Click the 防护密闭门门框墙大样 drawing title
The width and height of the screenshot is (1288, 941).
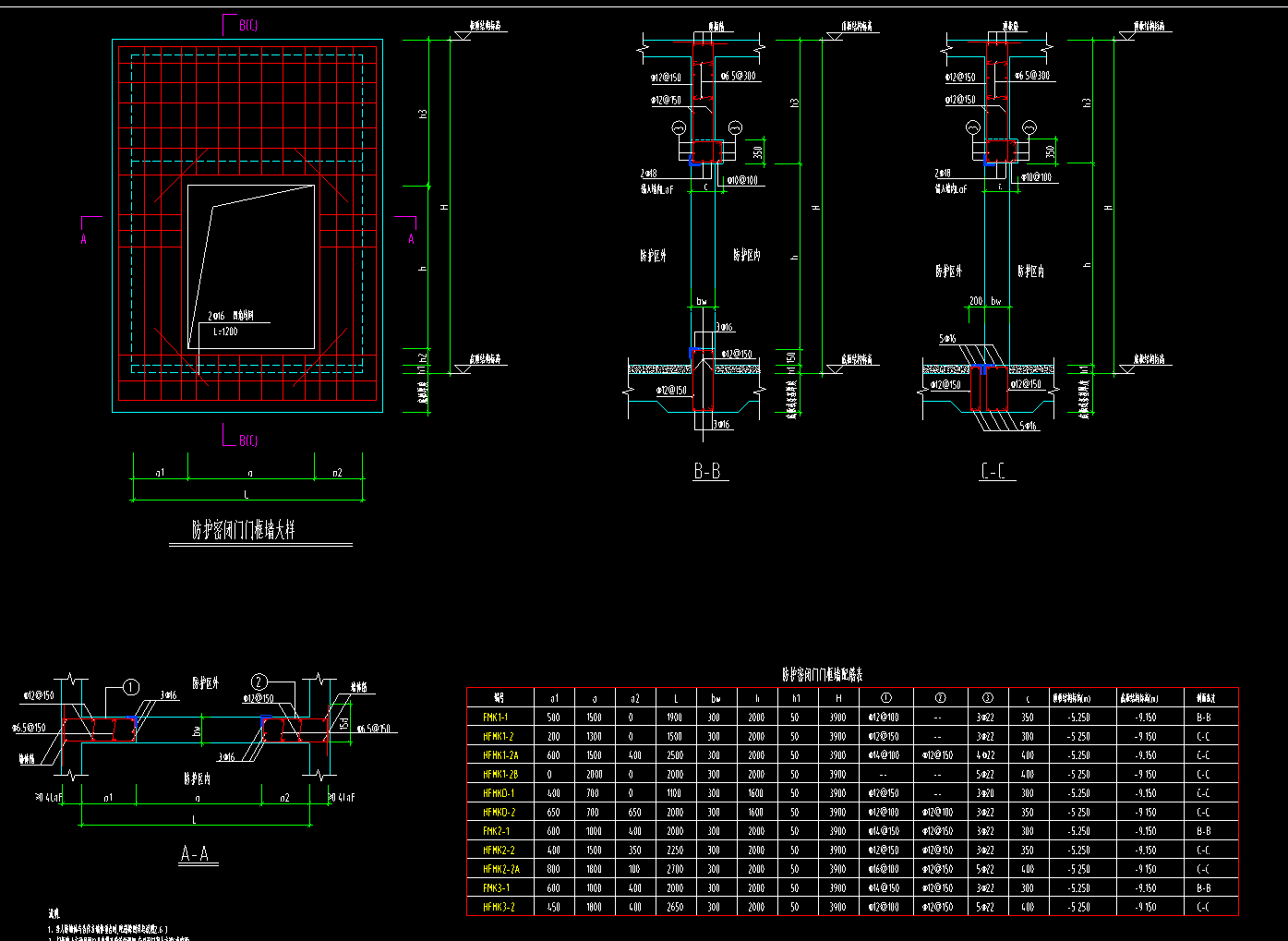(x=243, y=530)
